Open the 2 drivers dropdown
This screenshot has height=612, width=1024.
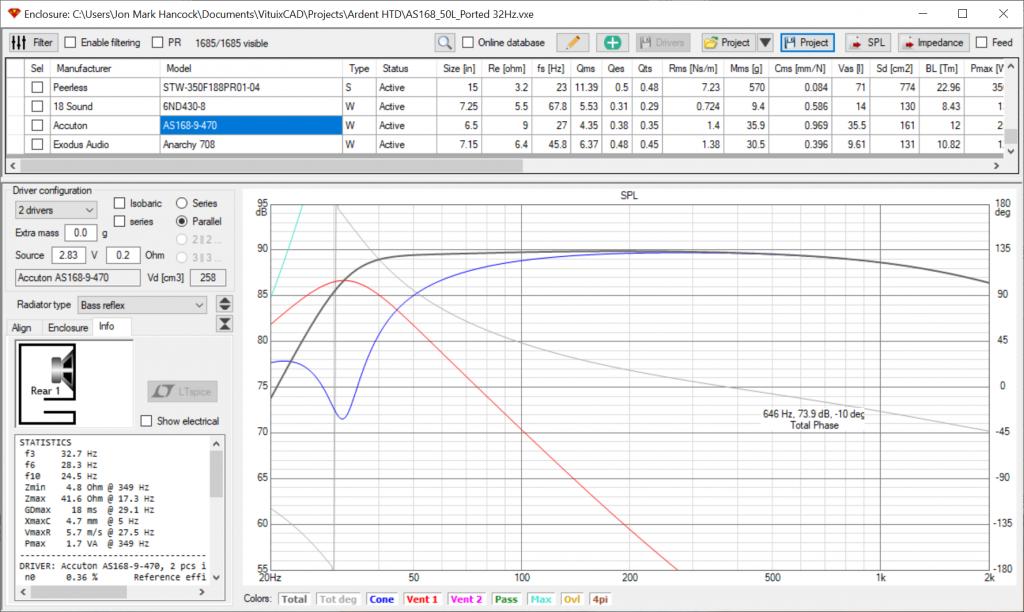[56, 210]
